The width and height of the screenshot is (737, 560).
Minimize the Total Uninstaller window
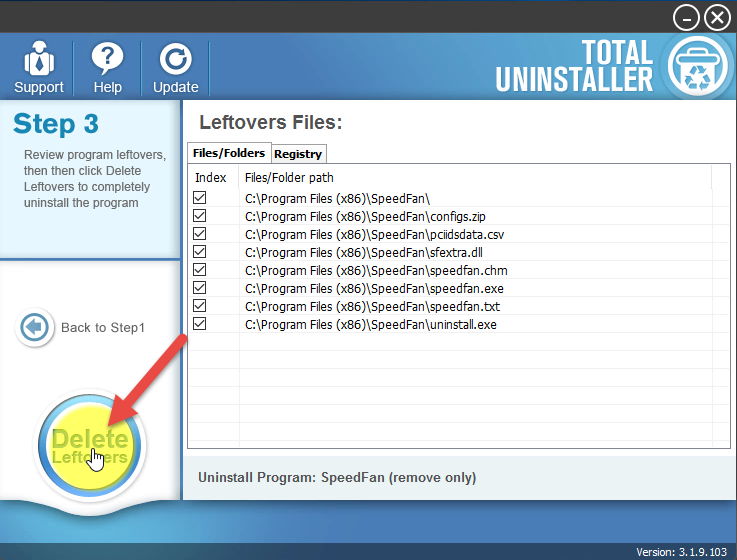[686, 18]
